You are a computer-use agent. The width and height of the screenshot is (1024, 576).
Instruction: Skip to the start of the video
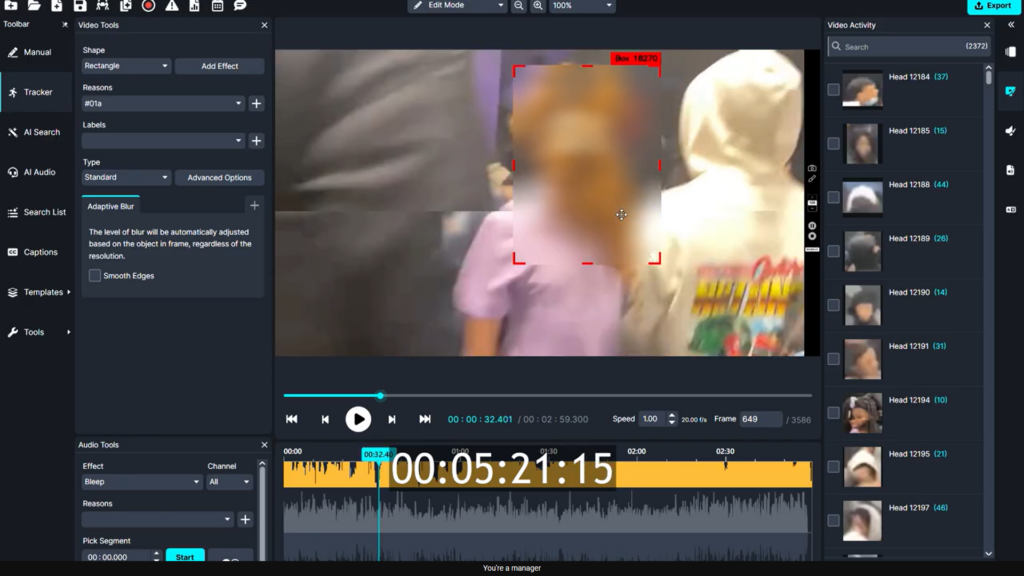click(x=291, y=419)
